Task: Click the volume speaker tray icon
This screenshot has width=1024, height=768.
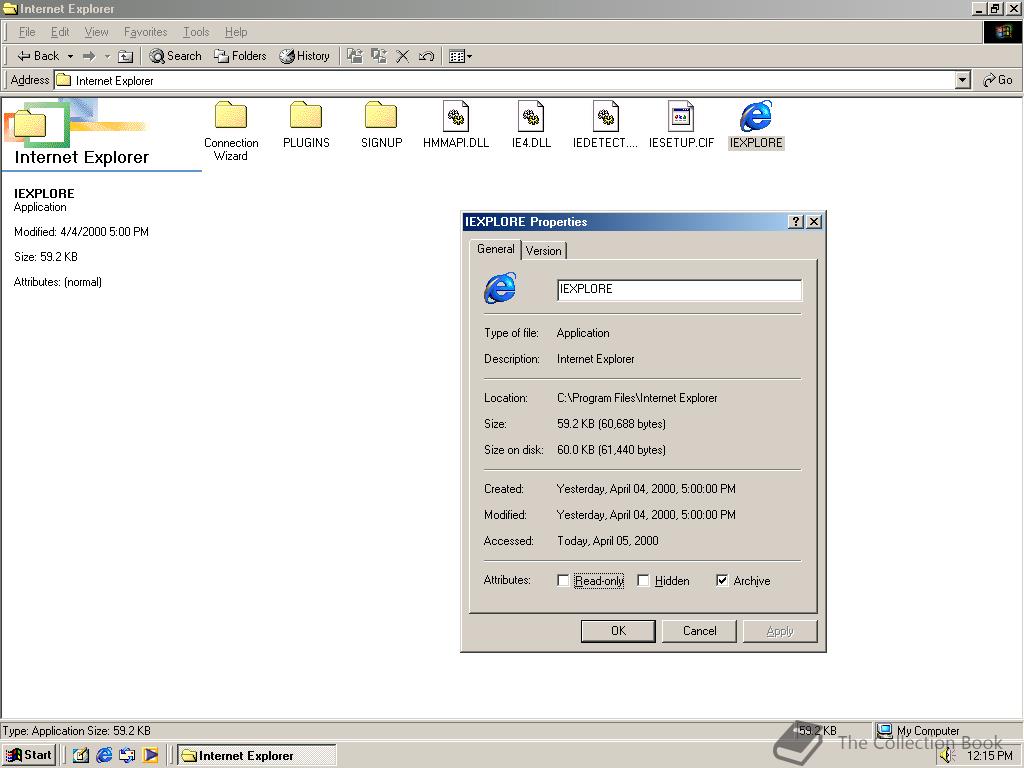Action: coord(948,756)
